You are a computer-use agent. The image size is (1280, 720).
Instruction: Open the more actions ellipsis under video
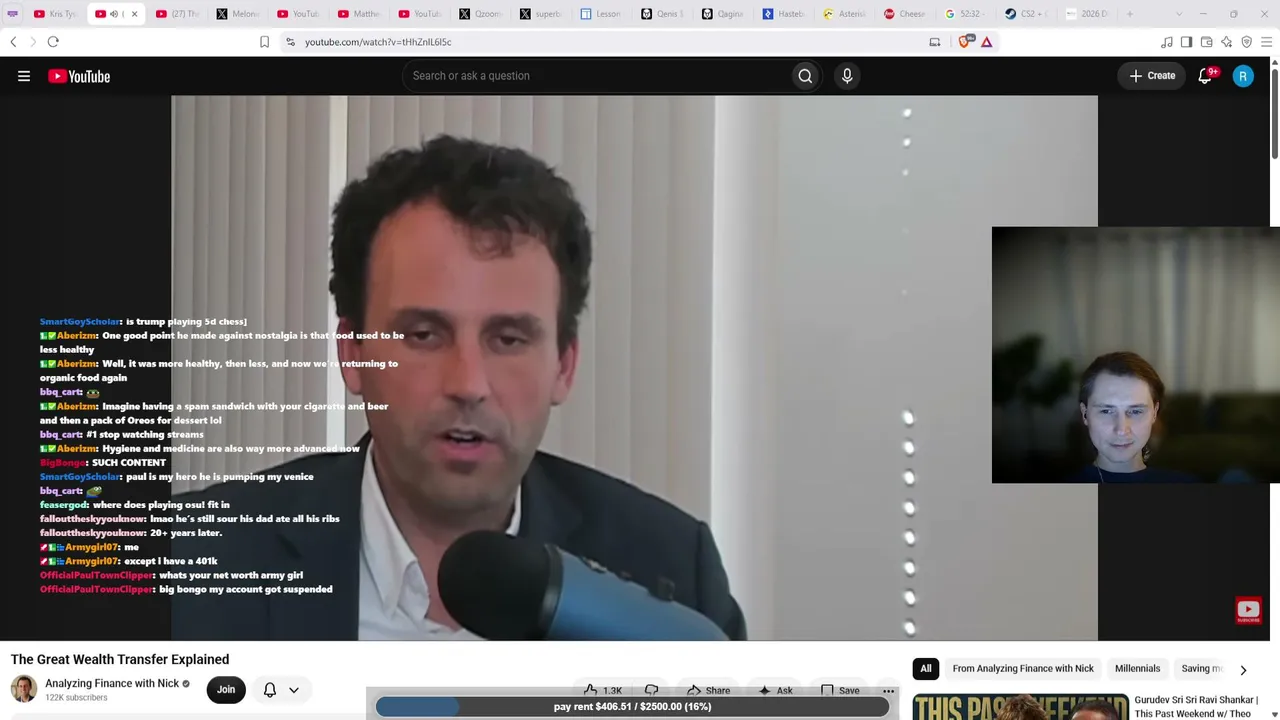pyautogui.click(x=888, y=690)
